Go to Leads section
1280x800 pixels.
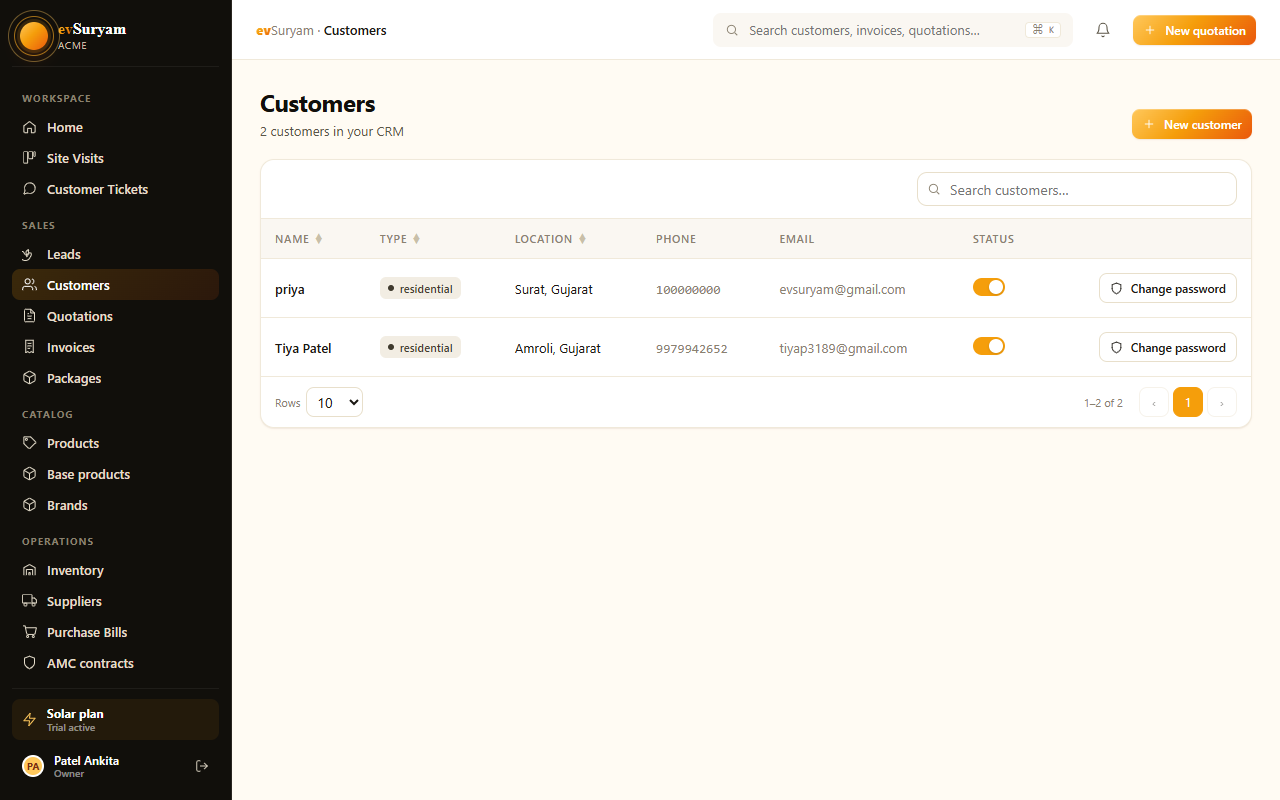coord(115,254)
